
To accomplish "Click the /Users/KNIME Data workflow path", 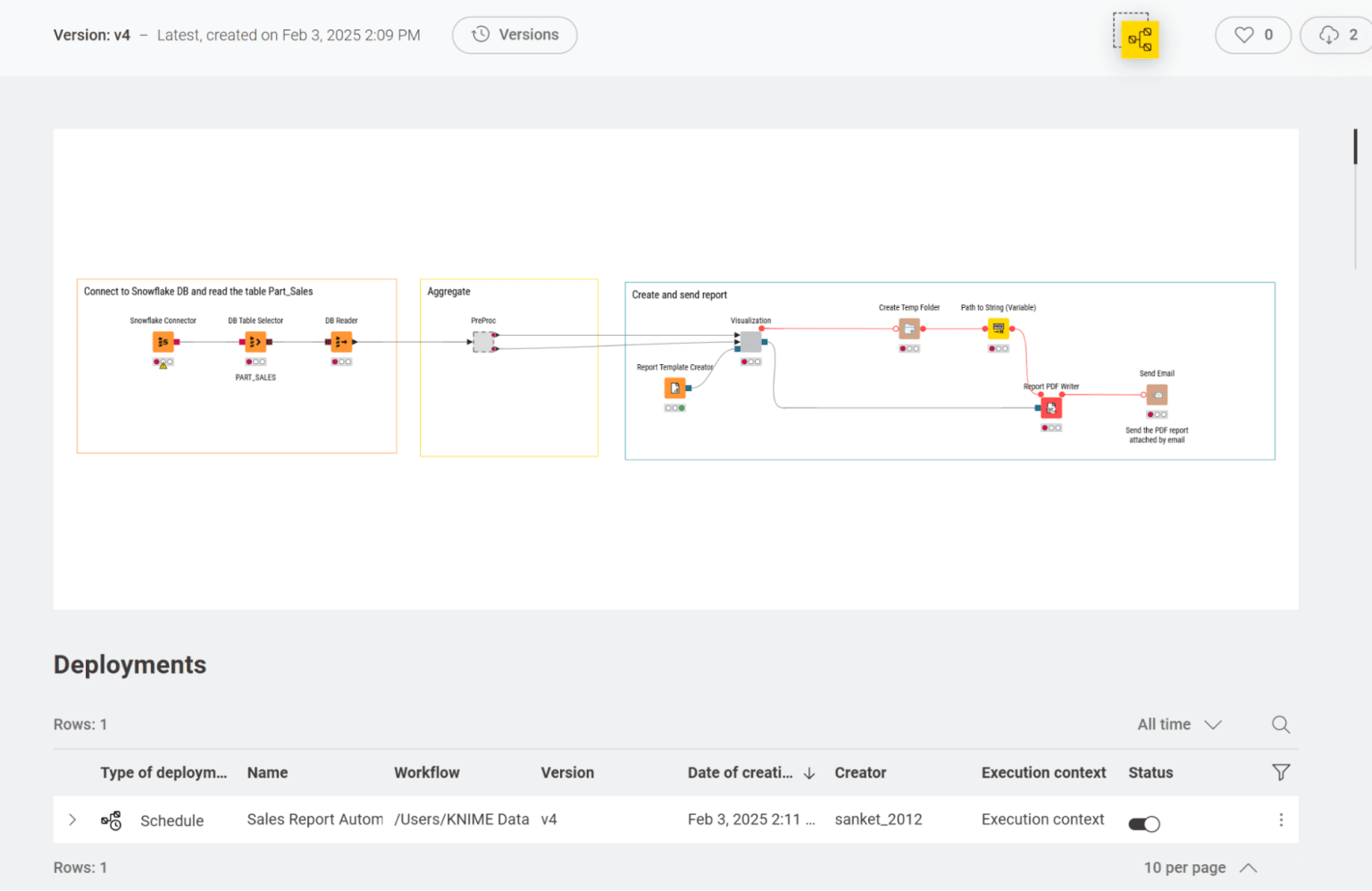I will pyautogui.click(x=462, y=820).
